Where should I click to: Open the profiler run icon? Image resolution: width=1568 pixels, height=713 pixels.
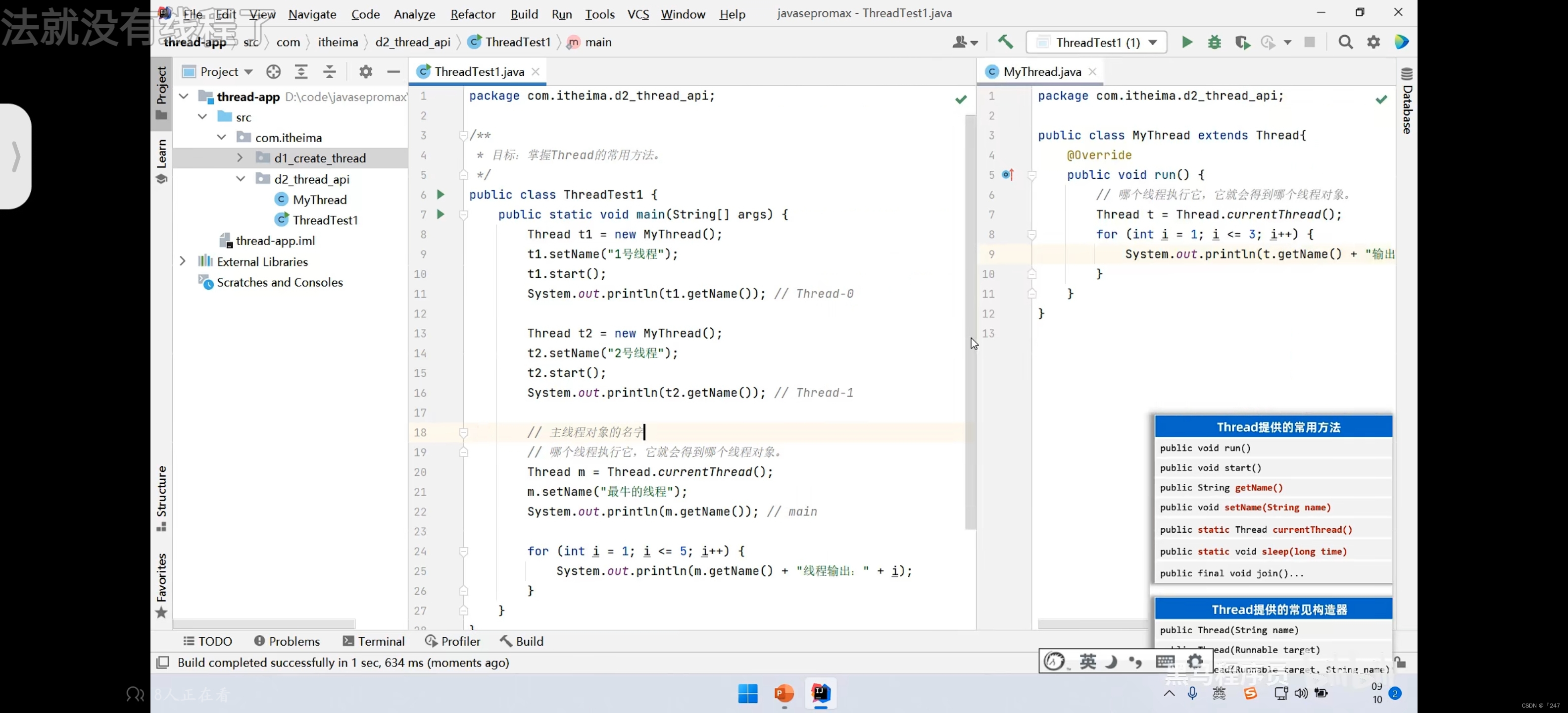point(1268,42)
